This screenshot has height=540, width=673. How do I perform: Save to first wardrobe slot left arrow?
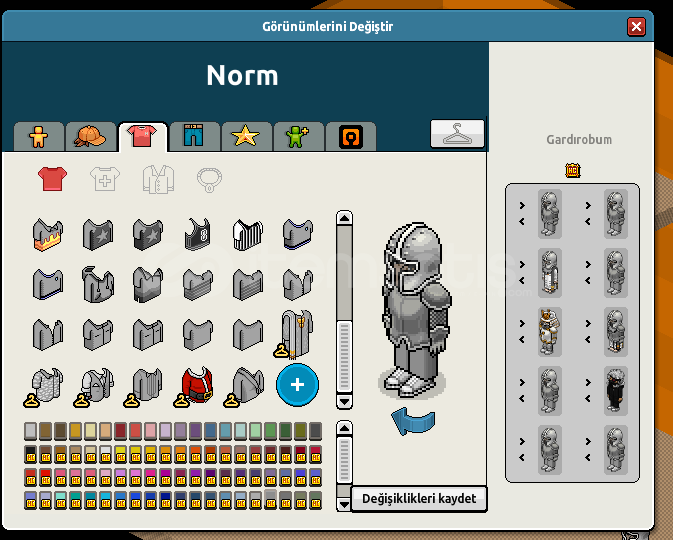(522, 221)
